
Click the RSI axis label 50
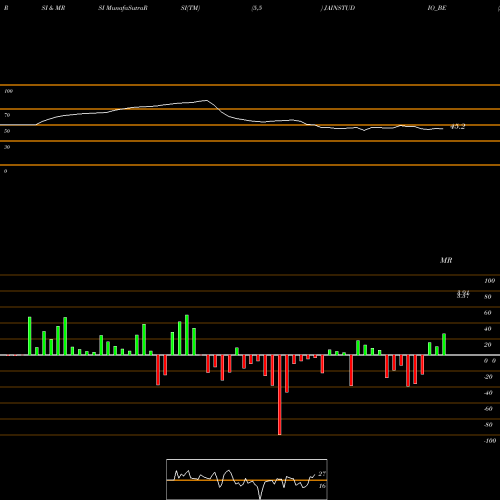pyautogui.click(x=7, y=131)
